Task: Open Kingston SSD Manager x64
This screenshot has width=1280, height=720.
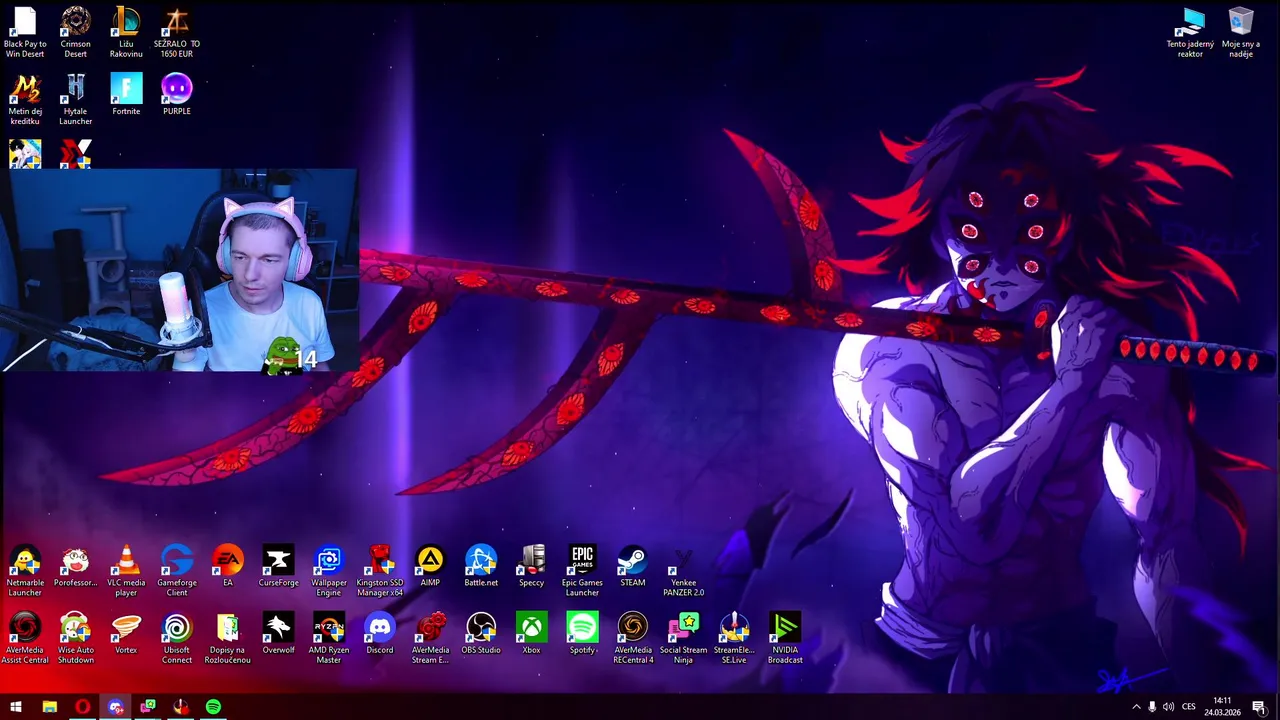Action: pyautogui.click(x=379, y=571)
